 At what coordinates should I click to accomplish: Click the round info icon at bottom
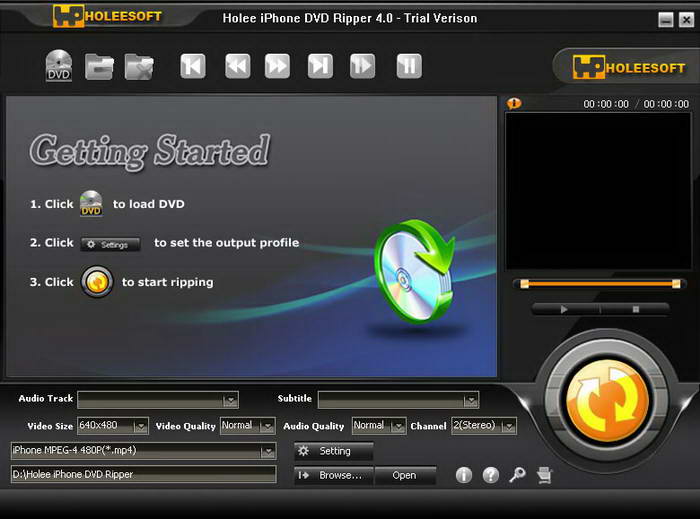(x=464, y=475)
